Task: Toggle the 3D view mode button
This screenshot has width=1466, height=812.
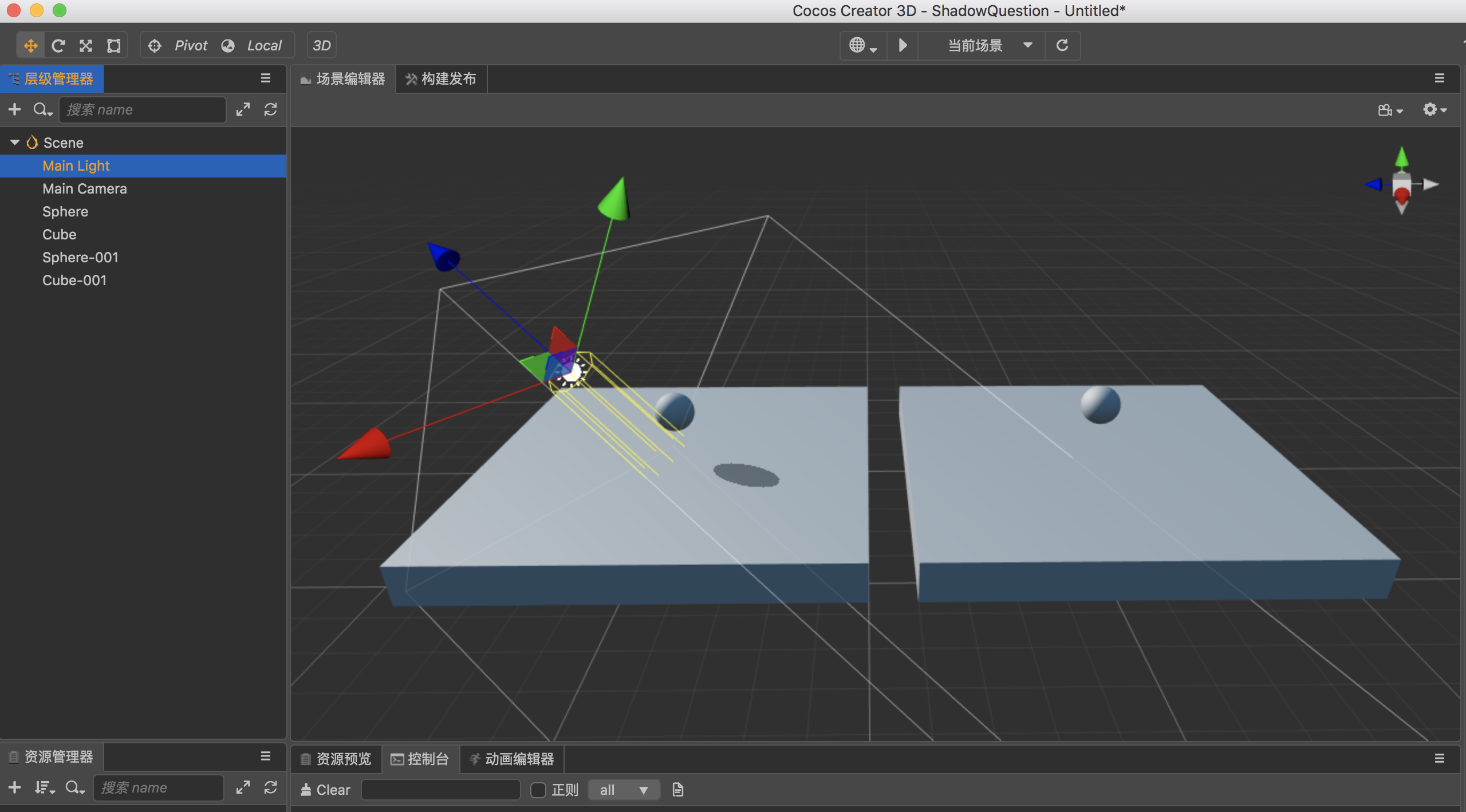Action: [x=322, y=45]
